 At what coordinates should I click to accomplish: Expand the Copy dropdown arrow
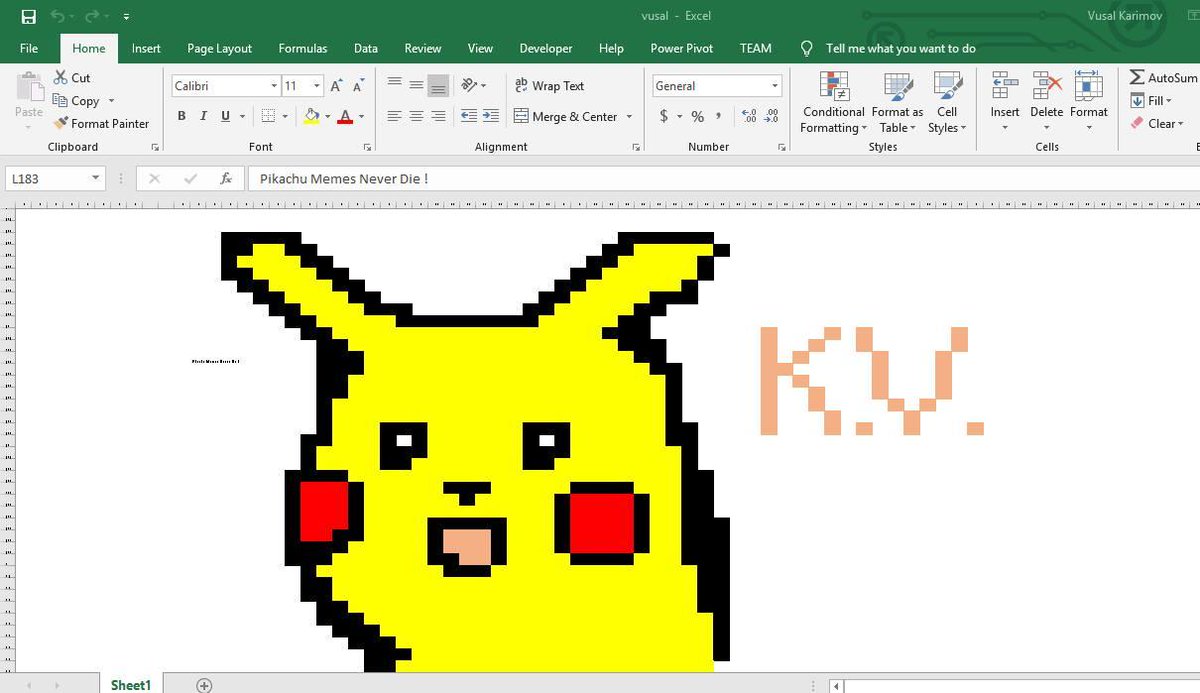111,101
